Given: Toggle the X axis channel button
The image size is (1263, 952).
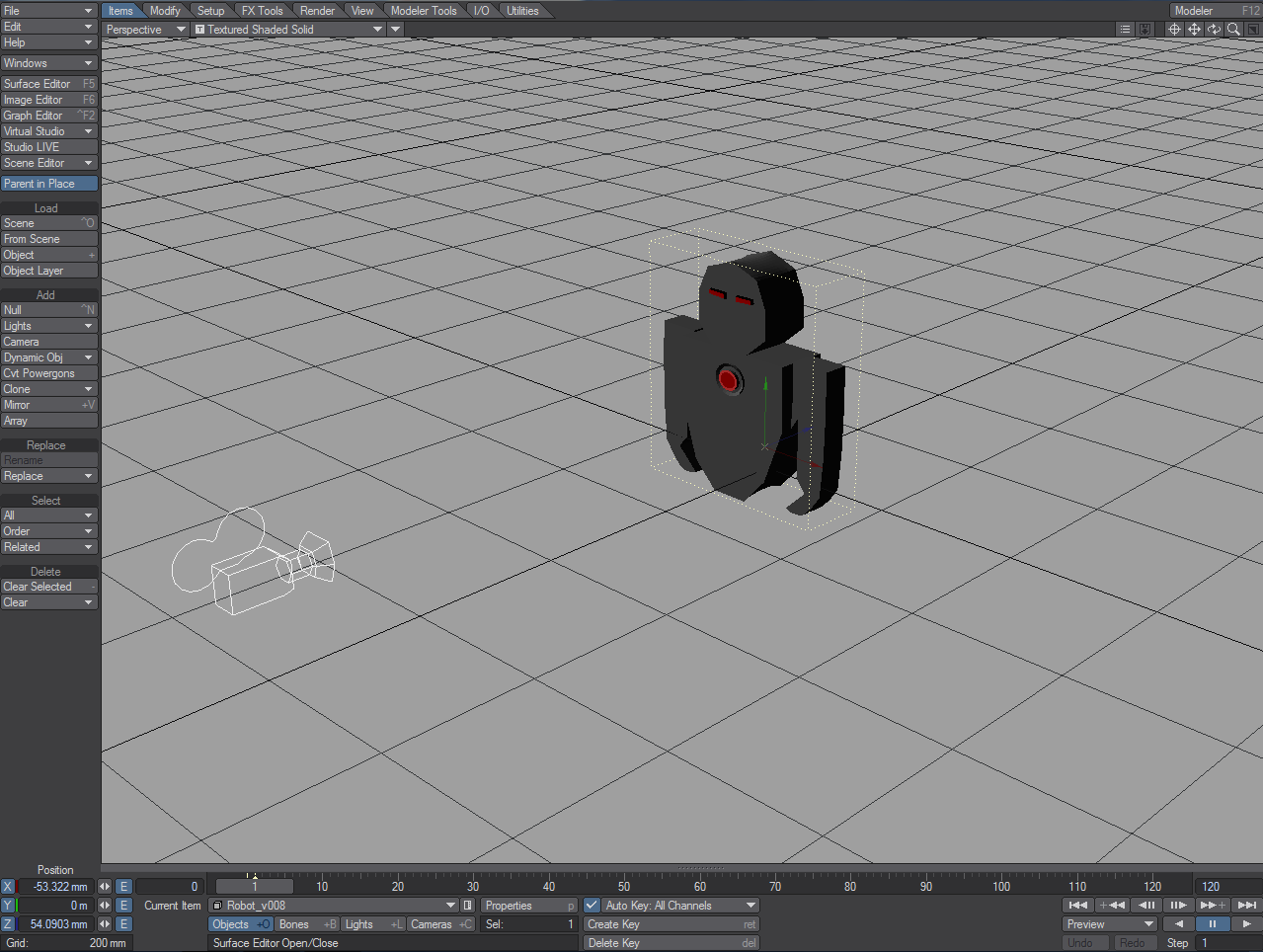Looking at the screenshot, I should [8, 887].
